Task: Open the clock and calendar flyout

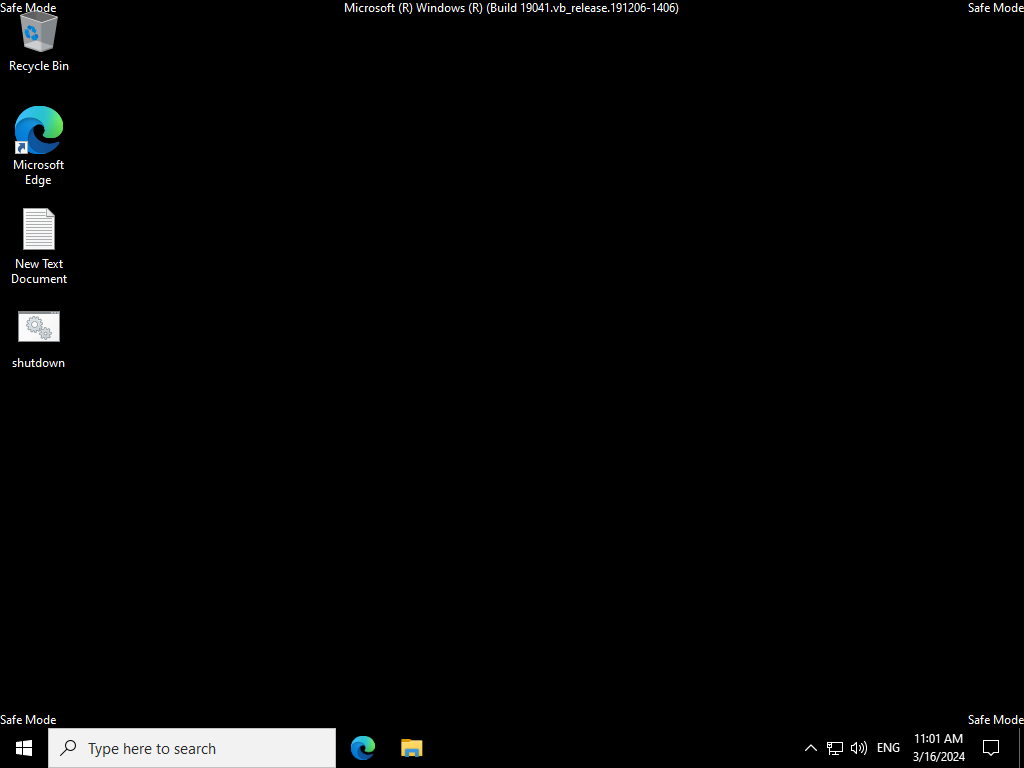Action: [x=938, y=748]
